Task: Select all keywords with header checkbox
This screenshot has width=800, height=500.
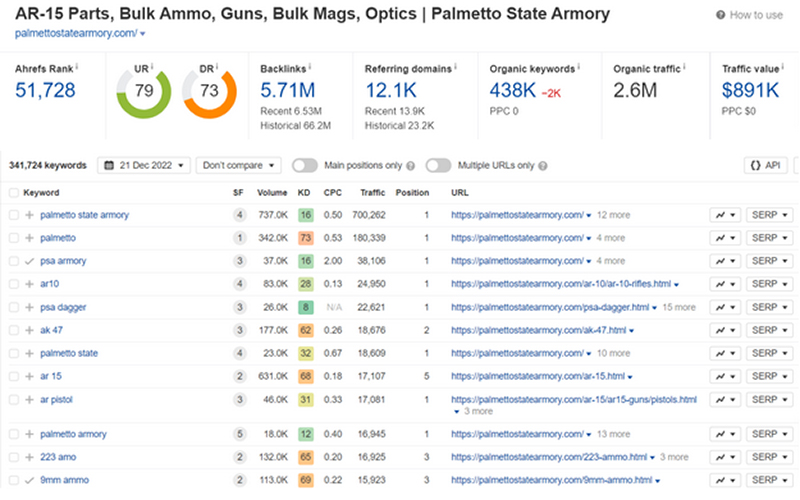Action: pos(14,193)
